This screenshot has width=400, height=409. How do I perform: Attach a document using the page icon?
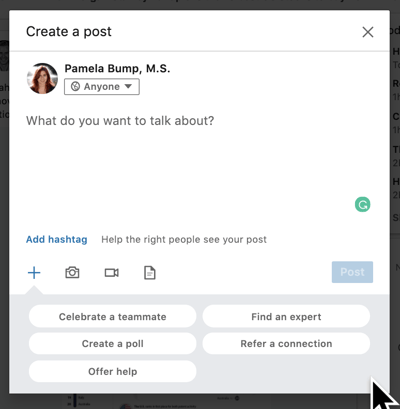click(150, 273)
